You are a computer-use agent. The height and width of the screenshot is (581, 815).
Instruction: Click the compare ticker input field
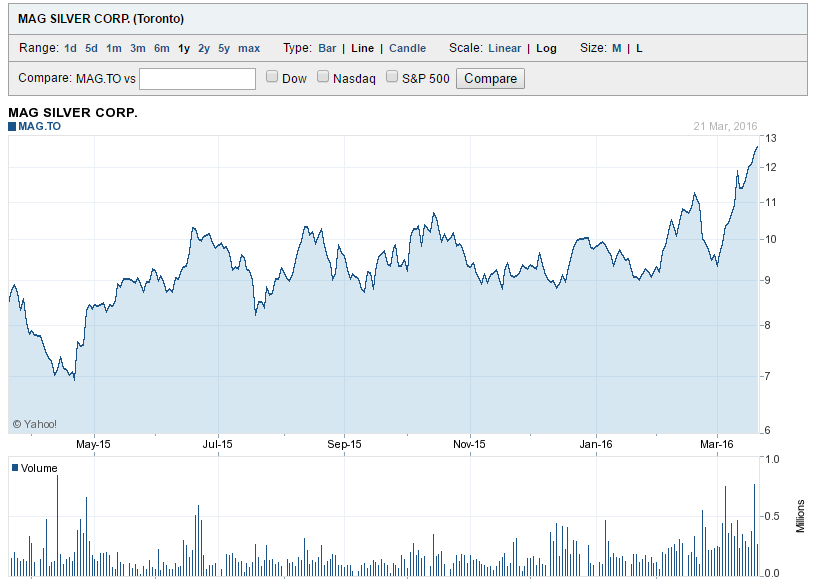tap(197, 77)
